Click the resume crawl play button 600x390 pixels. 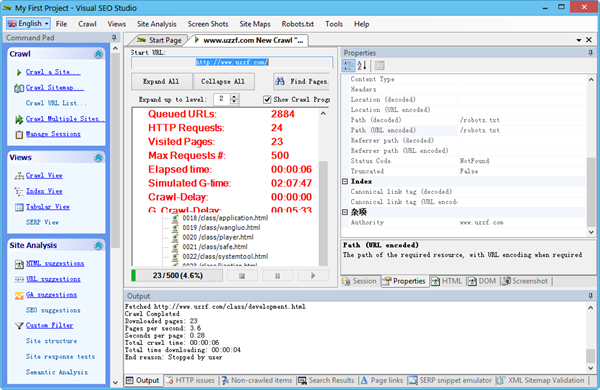tap(313, 276)
